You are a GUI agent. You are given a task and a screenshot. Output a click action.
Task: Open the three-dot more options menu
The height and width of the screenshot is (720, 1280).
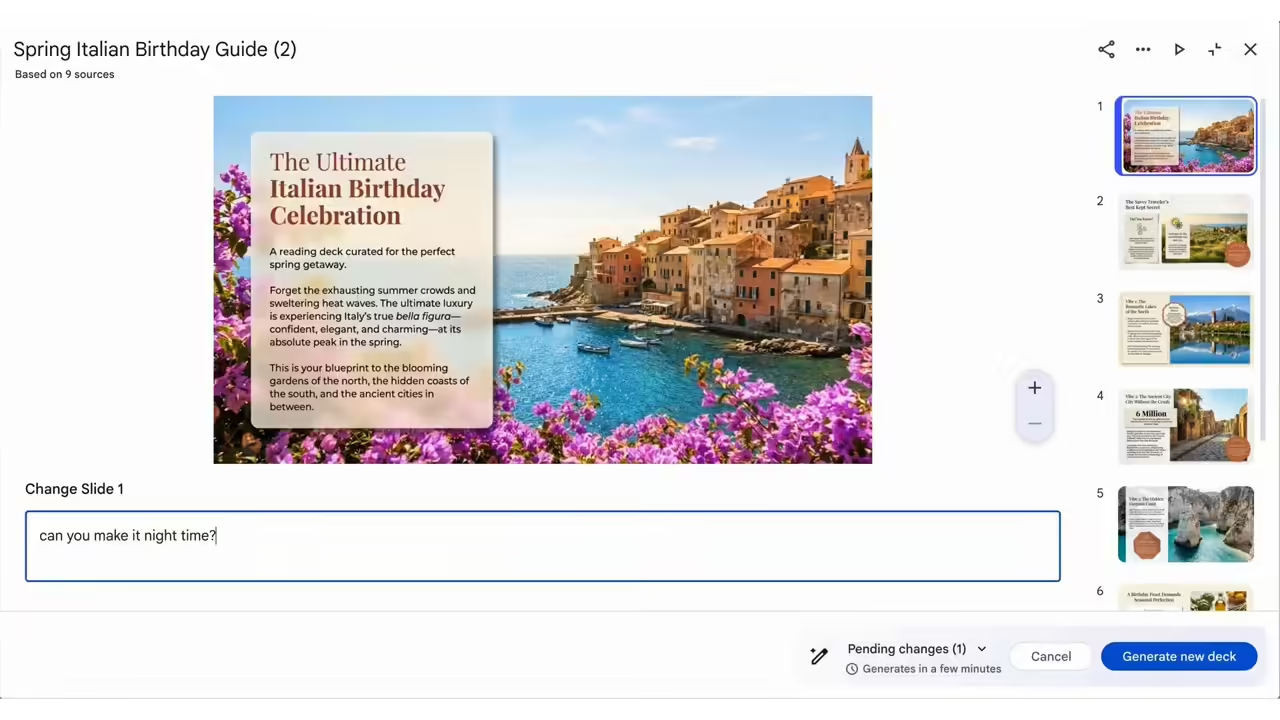click(x=1143, y=50)
